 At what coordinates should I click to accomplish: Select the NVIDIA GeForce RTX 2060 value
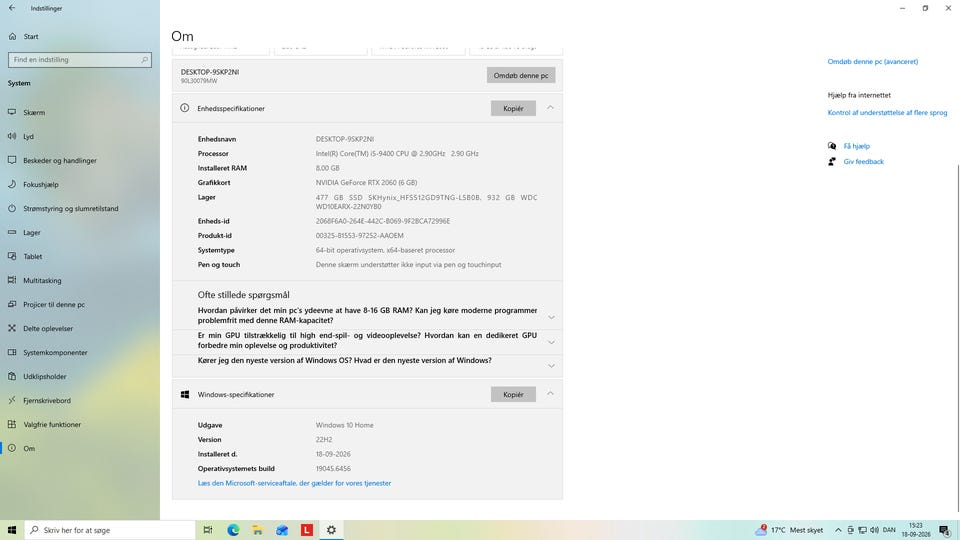pos(366,182)
